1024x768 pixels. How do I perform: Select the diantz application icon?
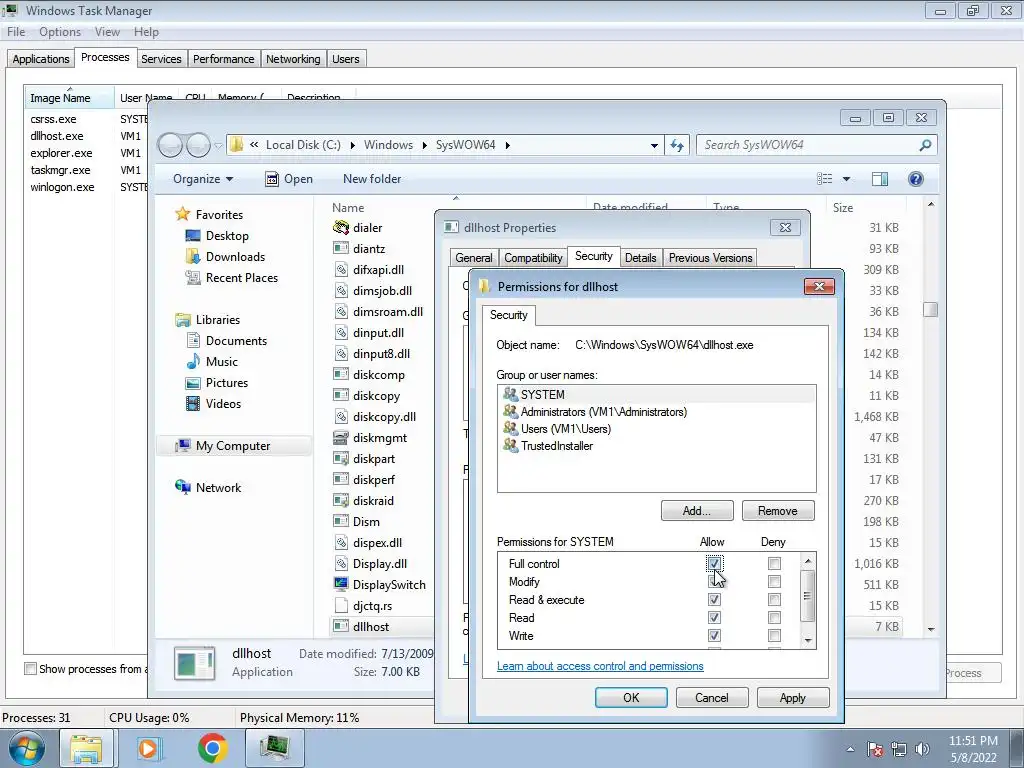pyautogui.click(x=341, y=248)
